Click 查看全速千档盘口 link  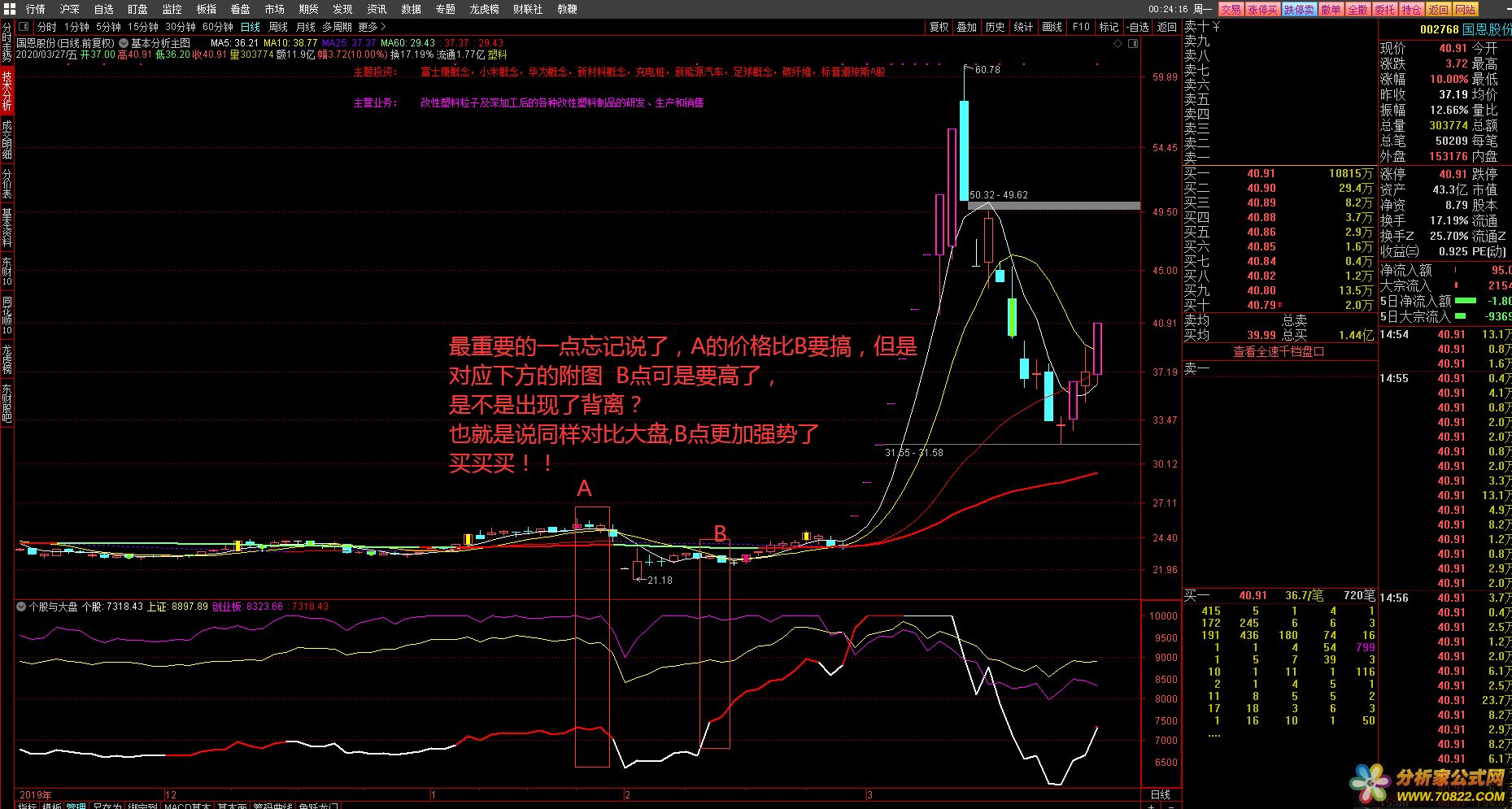(1279, 352)
